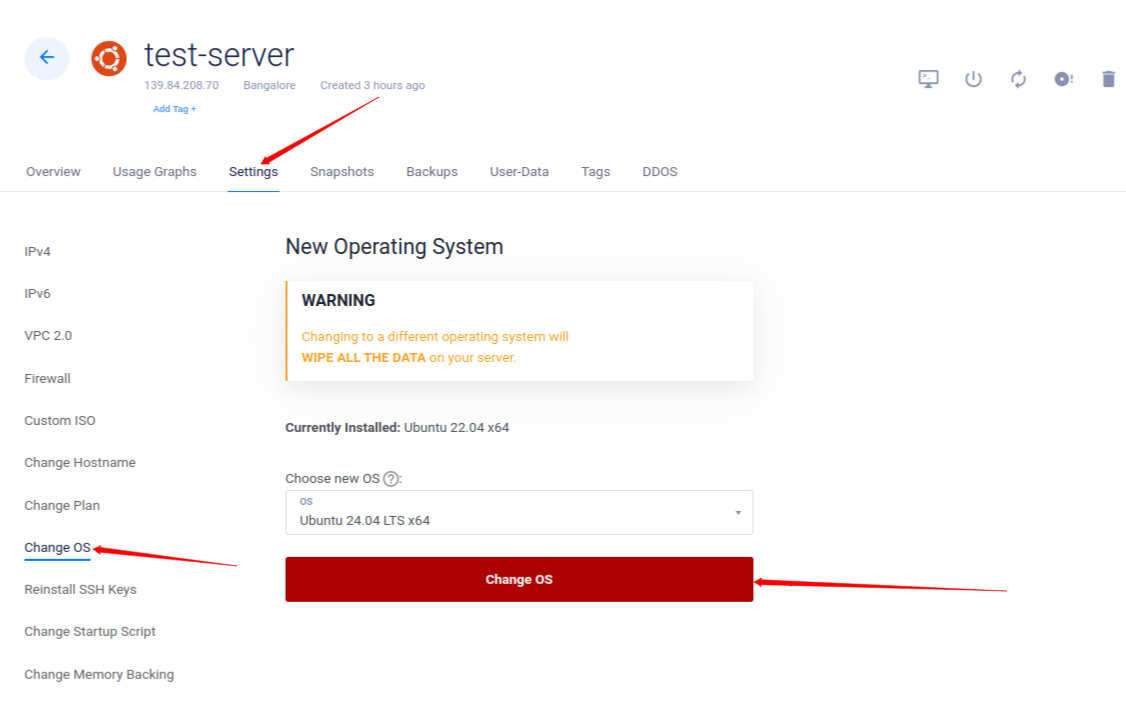This screenshot has height=702, width=1126.
Task: Click the Currently Installed Ubuntu 22.04 x64 text
Action: 397,428
